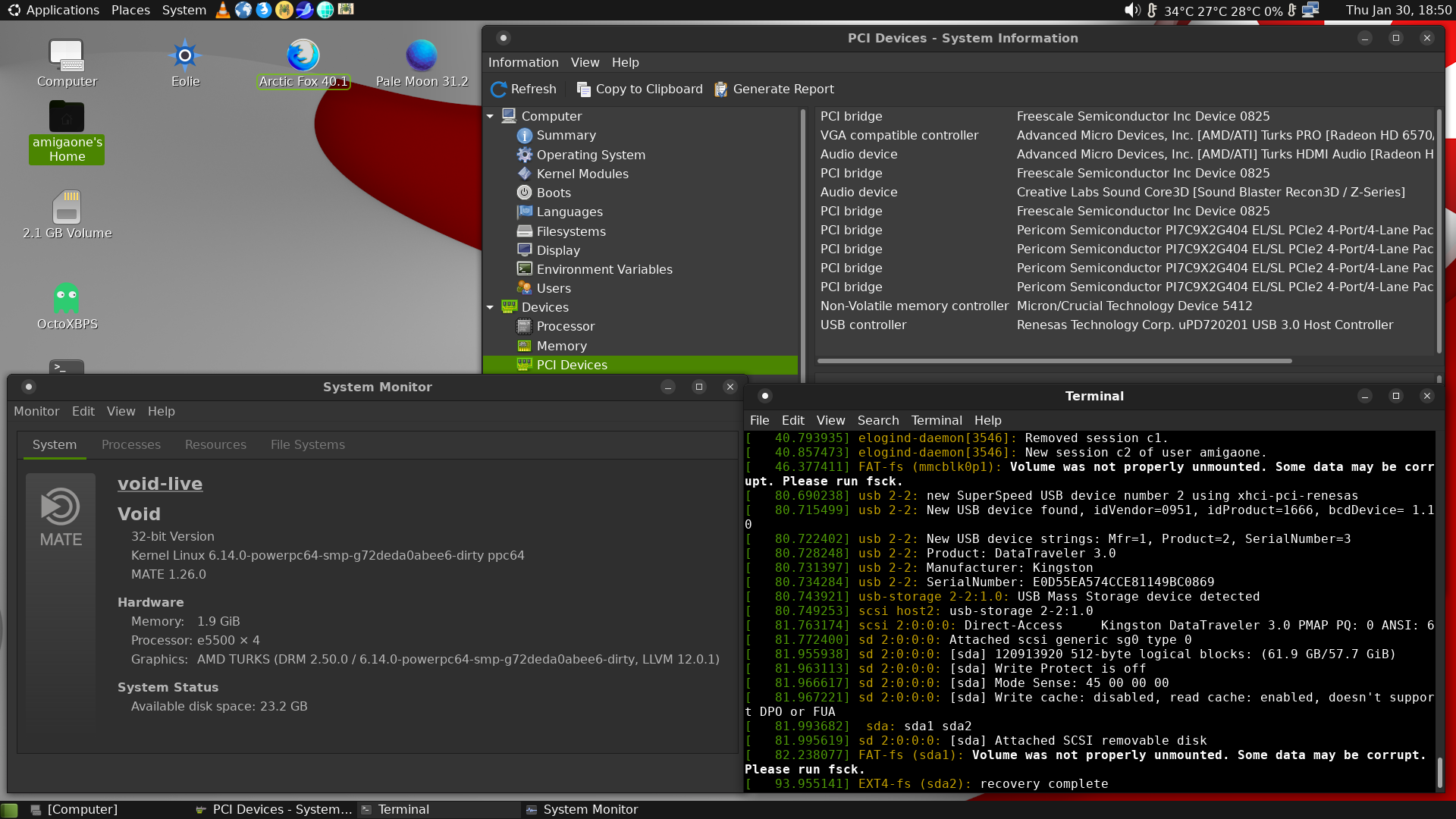Open Information menu in System Information
This screenshot has width=1456, height=819.
523,62
